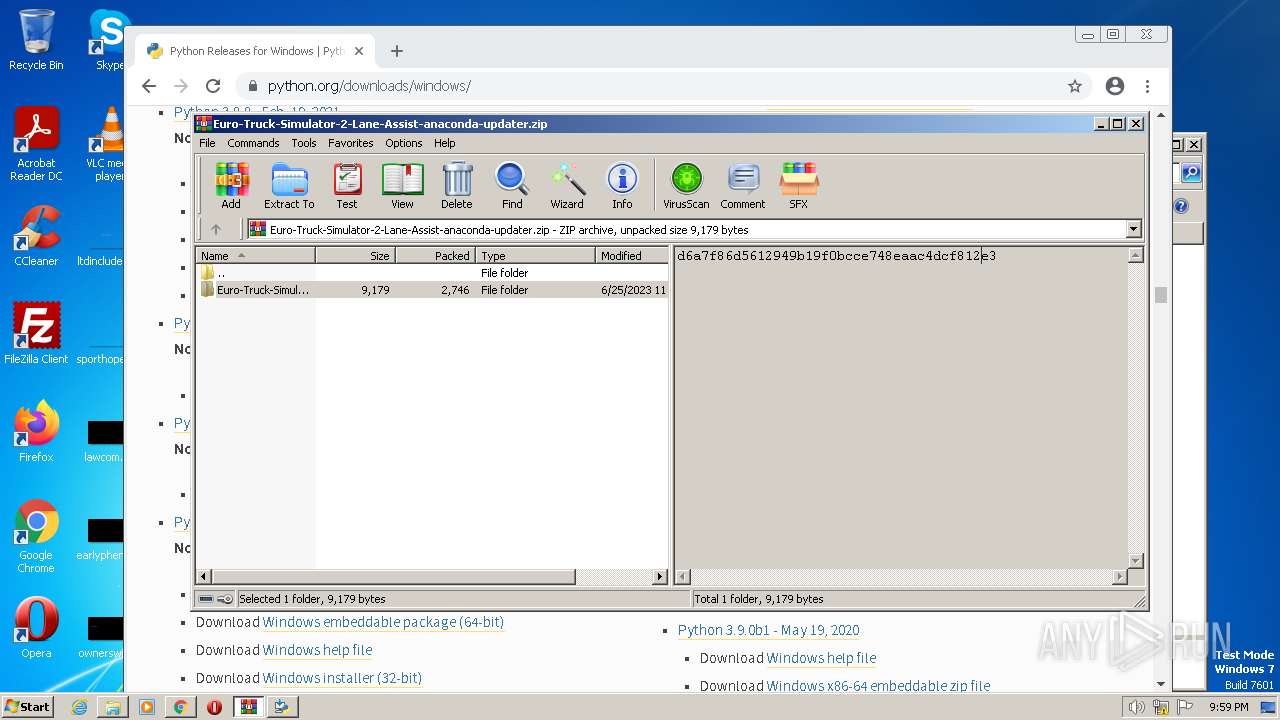
Task: Open the Favorites menu
Action: tap(351, 143)
